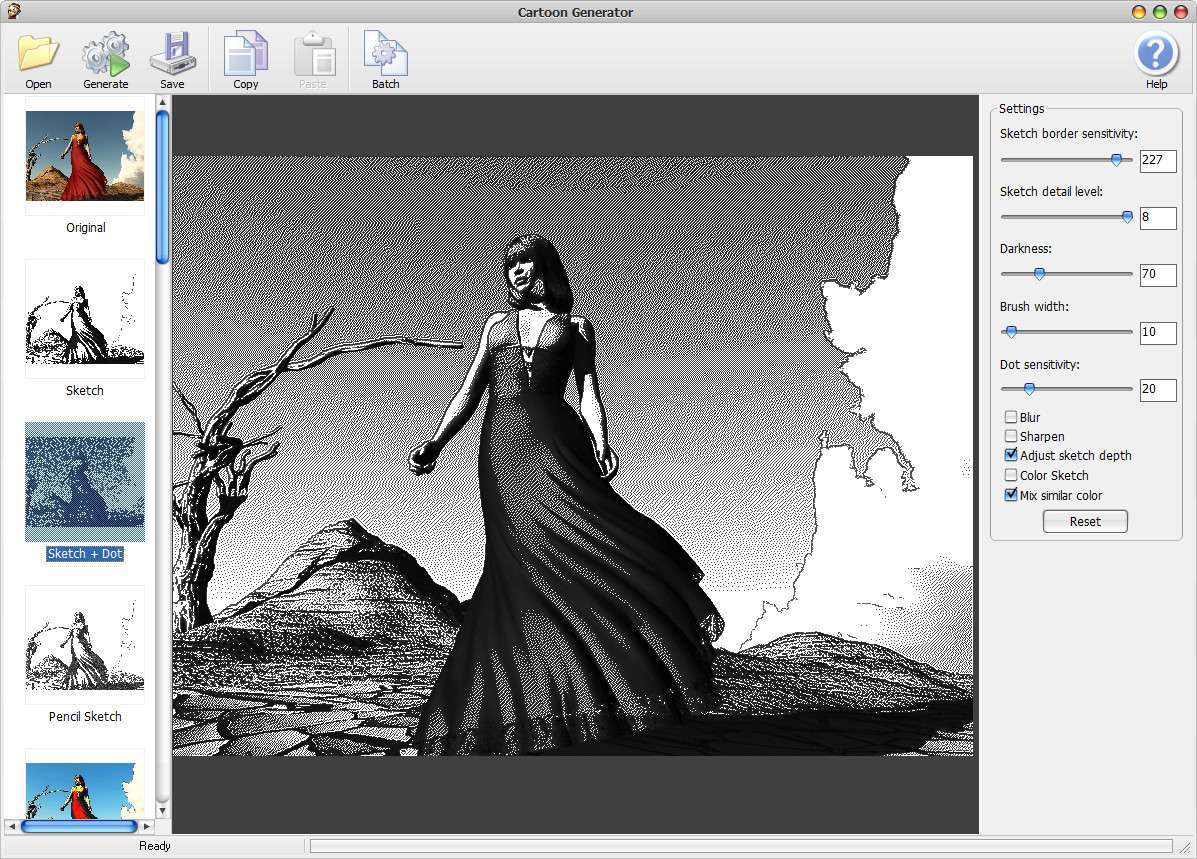
Task: Click the Darkness slider handle
Action: click(x=1039, y=274)
